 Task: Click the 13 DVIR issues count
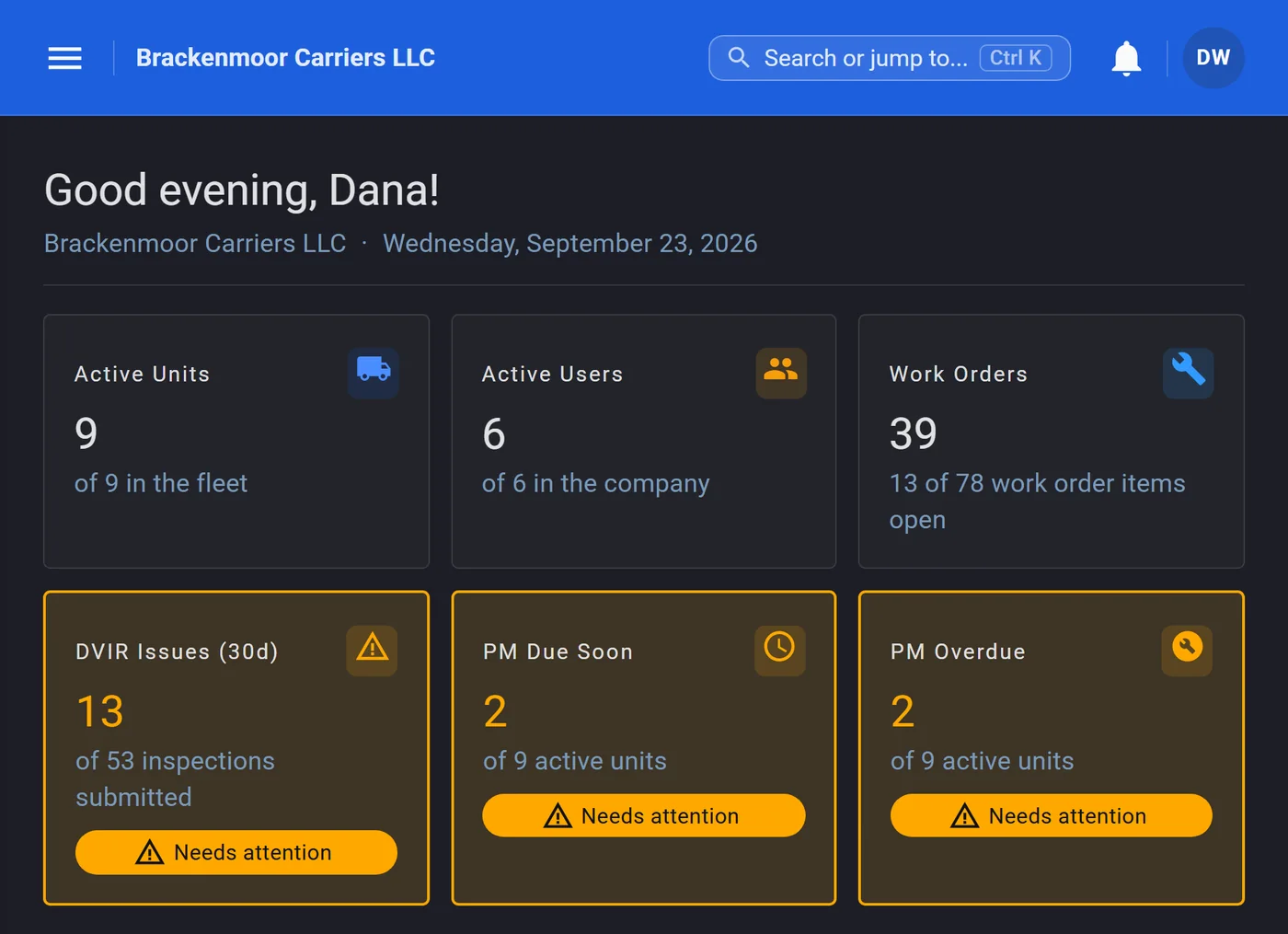tap(99, 711)
